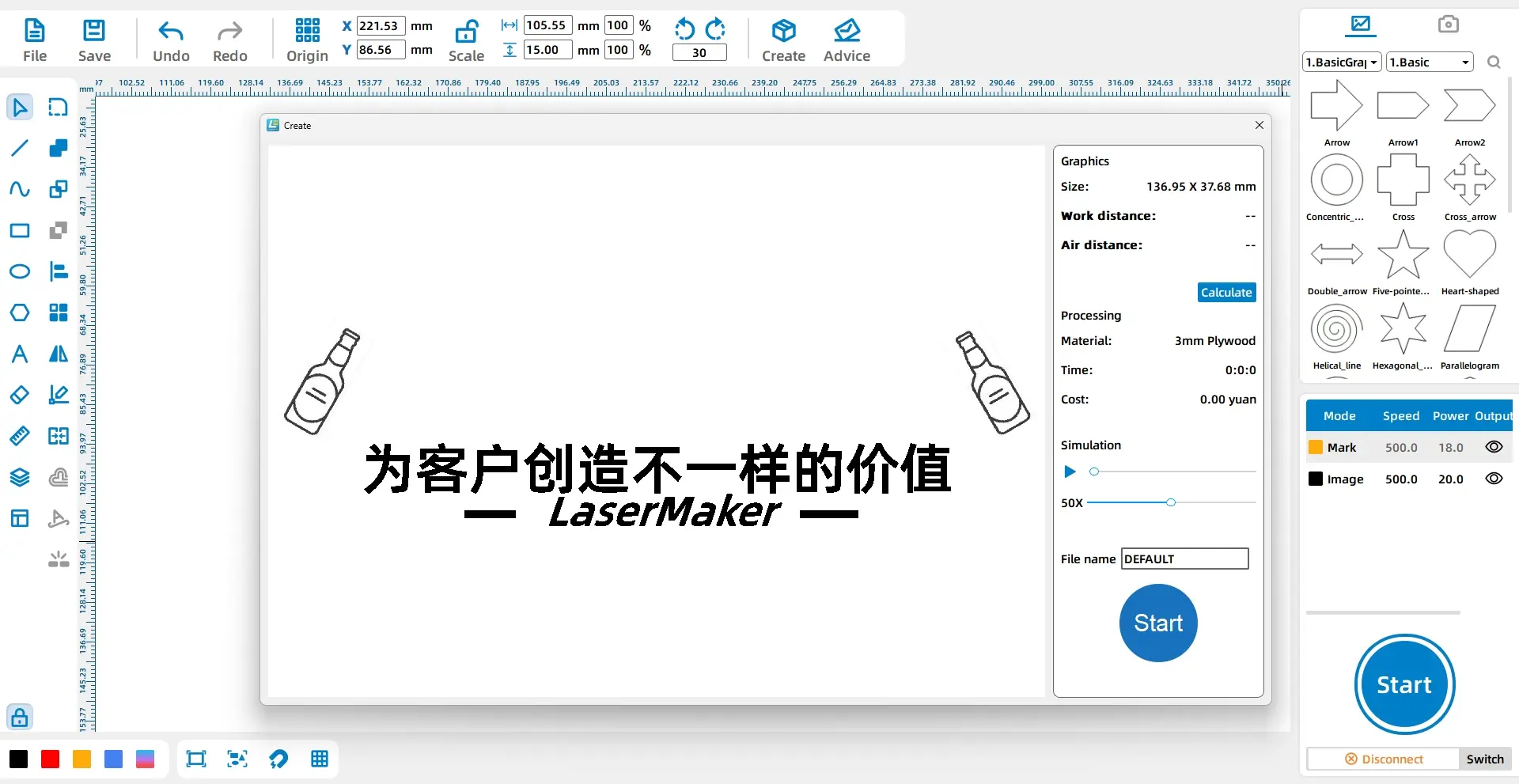Open the 1.Basic category dropdown
The width and height of the screenshot is (1519, 784).
click(1430, 62)
